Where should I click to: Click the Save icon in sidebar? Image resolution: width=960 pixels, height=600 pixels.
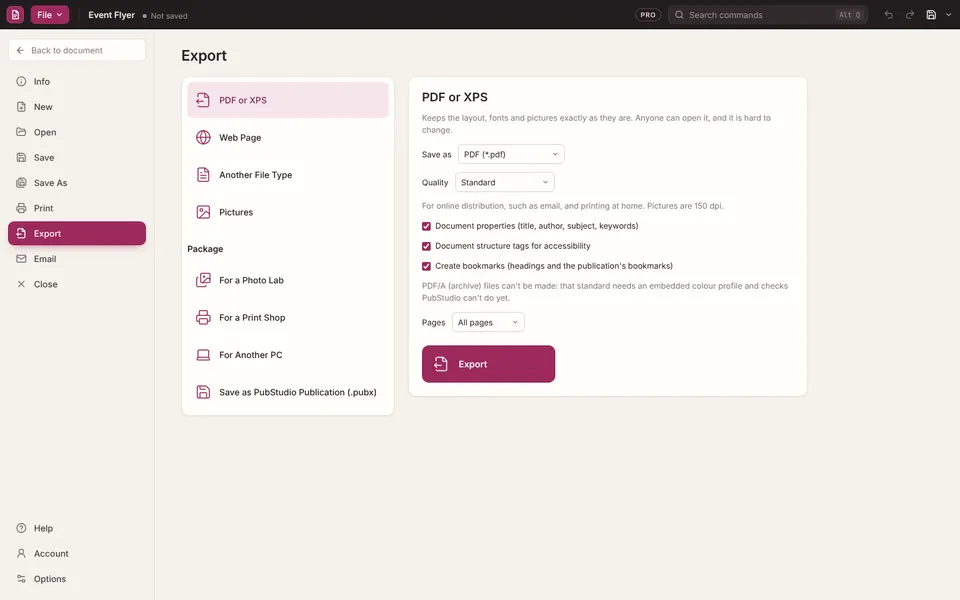[x=21, y=157]
